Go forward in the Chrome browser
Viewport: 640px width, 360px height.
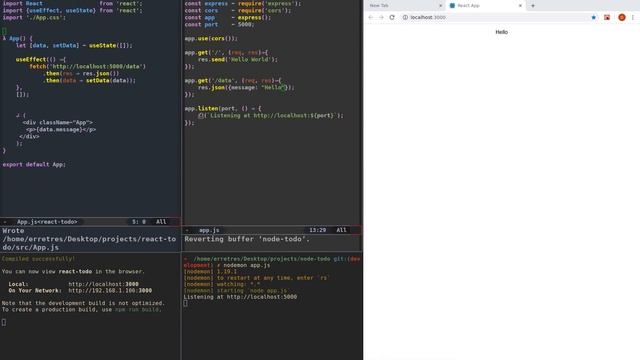[381, 17]
